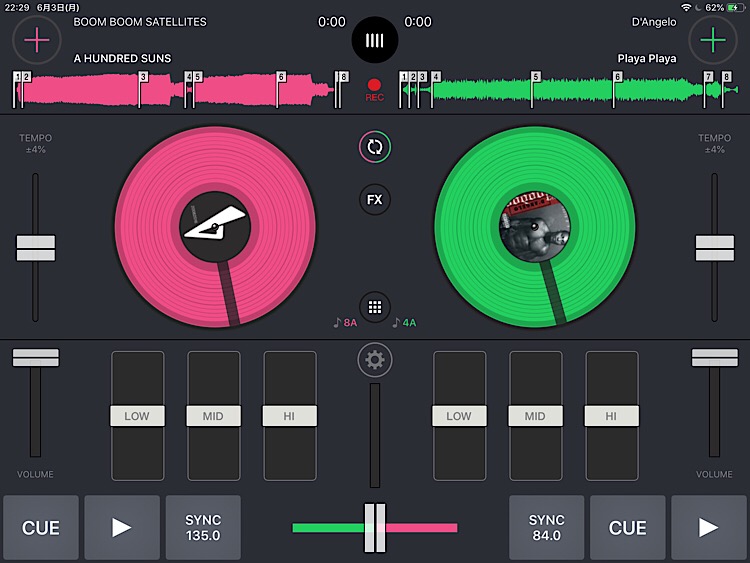Click the left deck 0:00 time display
Screen dimensions: 750x563
331,22
